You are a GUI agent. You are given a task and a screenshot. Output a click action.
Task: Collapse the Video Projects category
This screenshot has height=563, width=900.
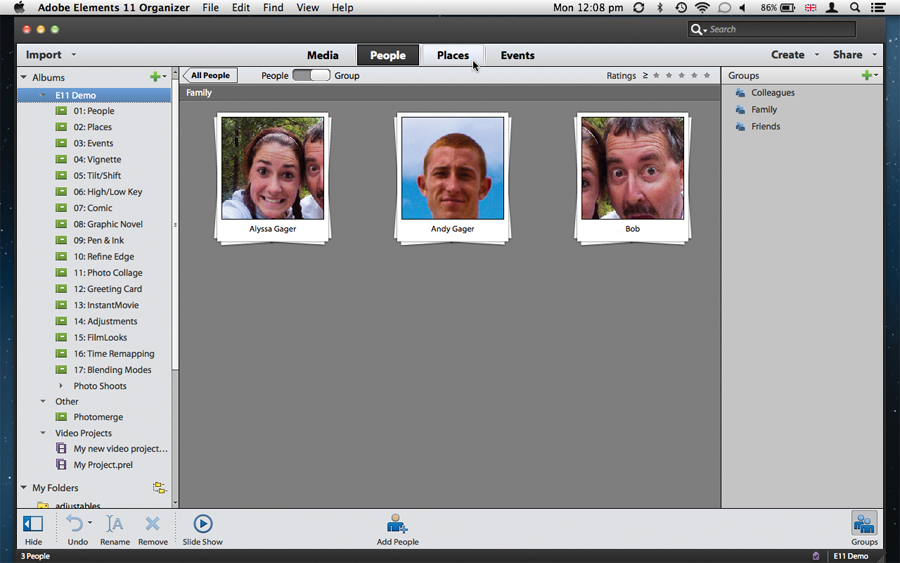[43, 433]
